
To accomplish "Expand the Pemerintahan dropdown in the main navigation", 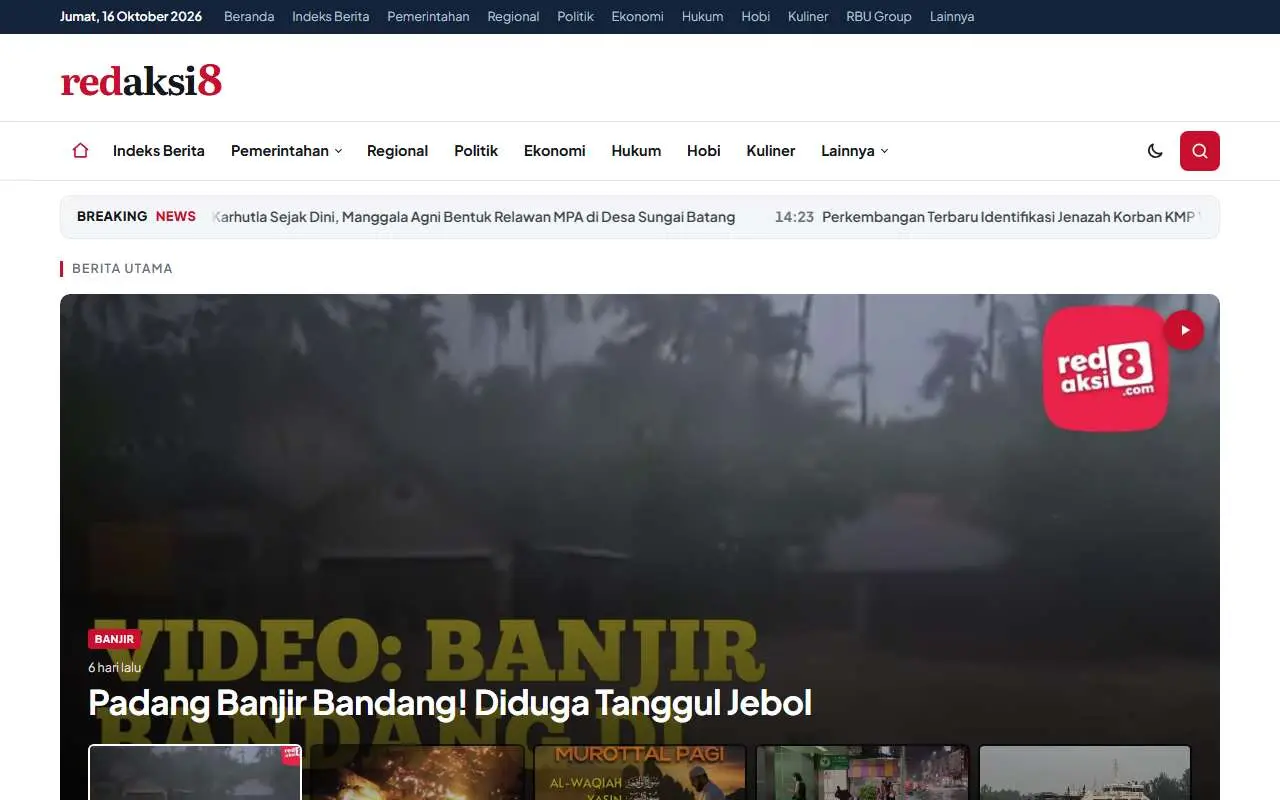I will [x=287, y=151].
